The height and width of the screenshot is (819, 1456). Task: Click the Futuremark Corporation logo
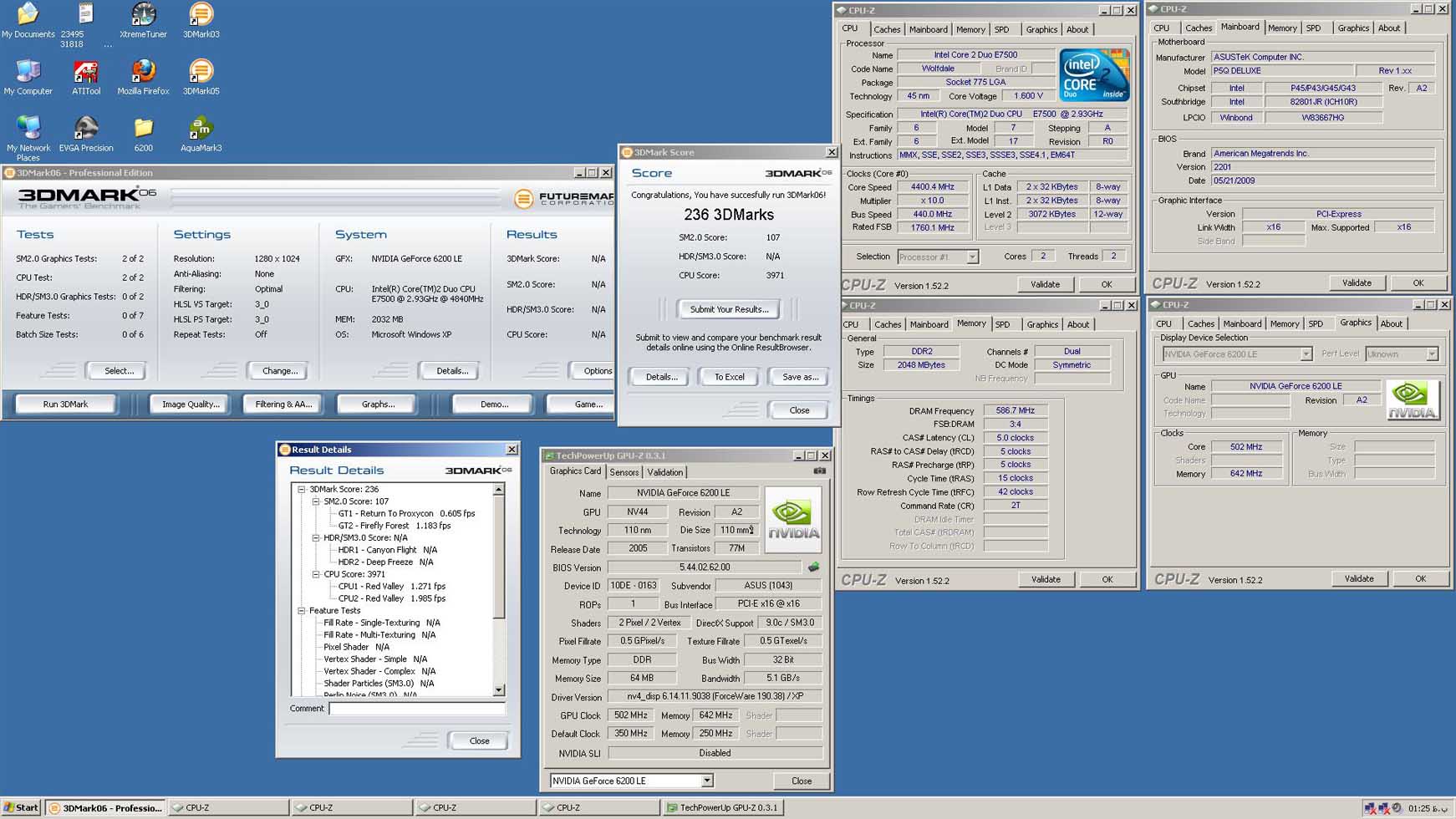(563, 199)
